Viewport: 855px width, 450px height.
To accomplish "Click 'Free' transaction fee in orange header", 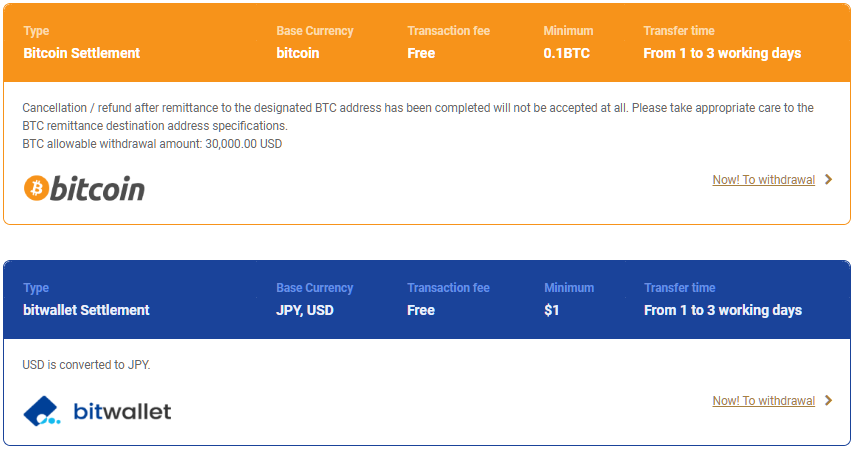I will 421,53.
